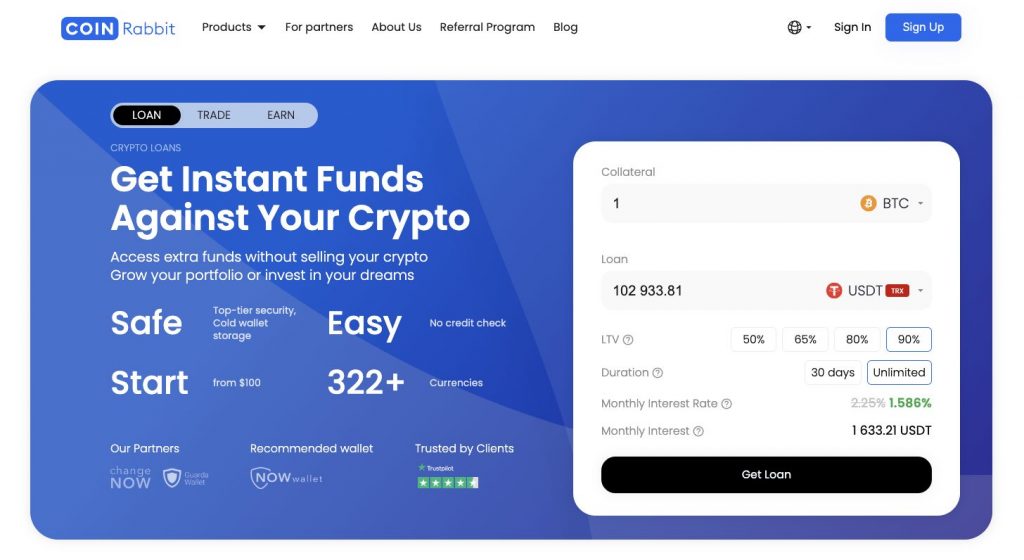Click the LTV help question icon
The height and width of the screenshot is (560, 1024).
(x=628, y=340)
